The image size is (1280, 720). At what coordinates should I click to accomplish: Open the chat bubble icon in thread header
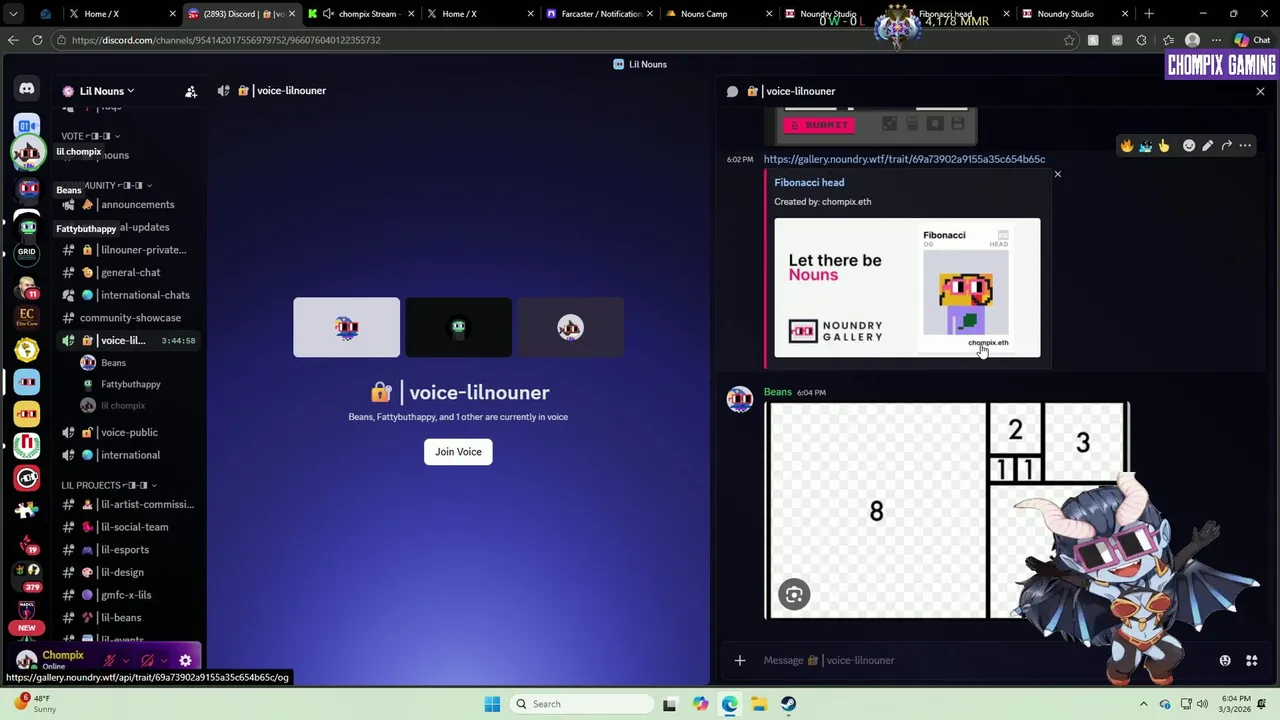point(732,91)
